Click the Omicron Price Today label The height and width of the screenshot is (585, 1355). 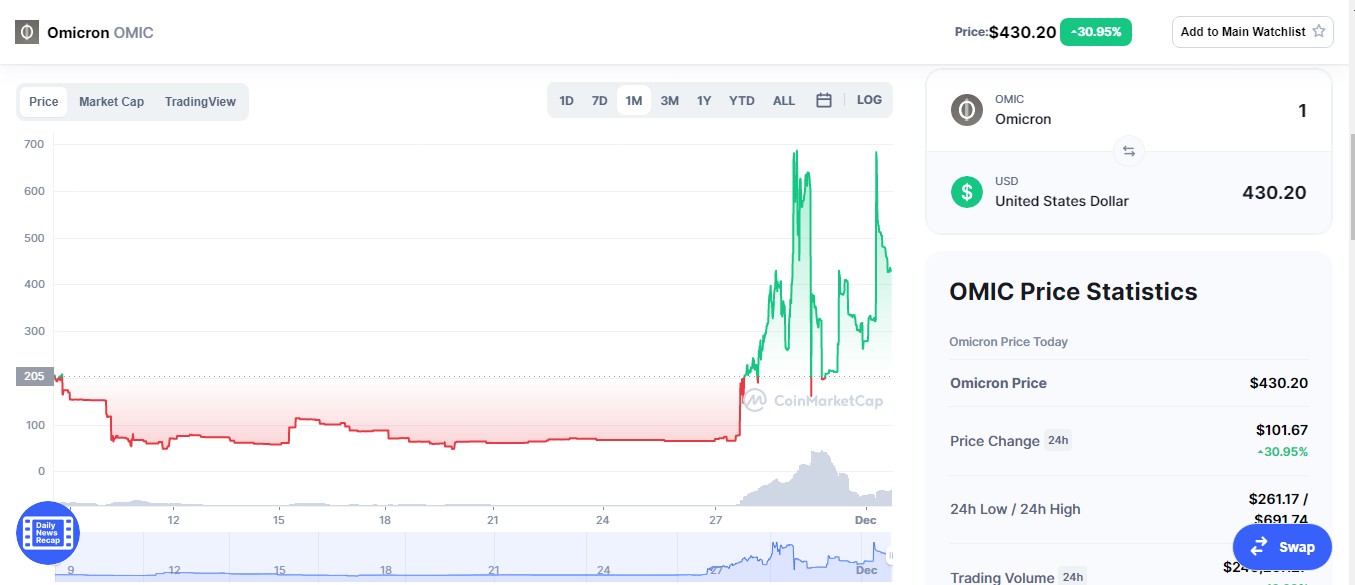[x=1008, y=342]
